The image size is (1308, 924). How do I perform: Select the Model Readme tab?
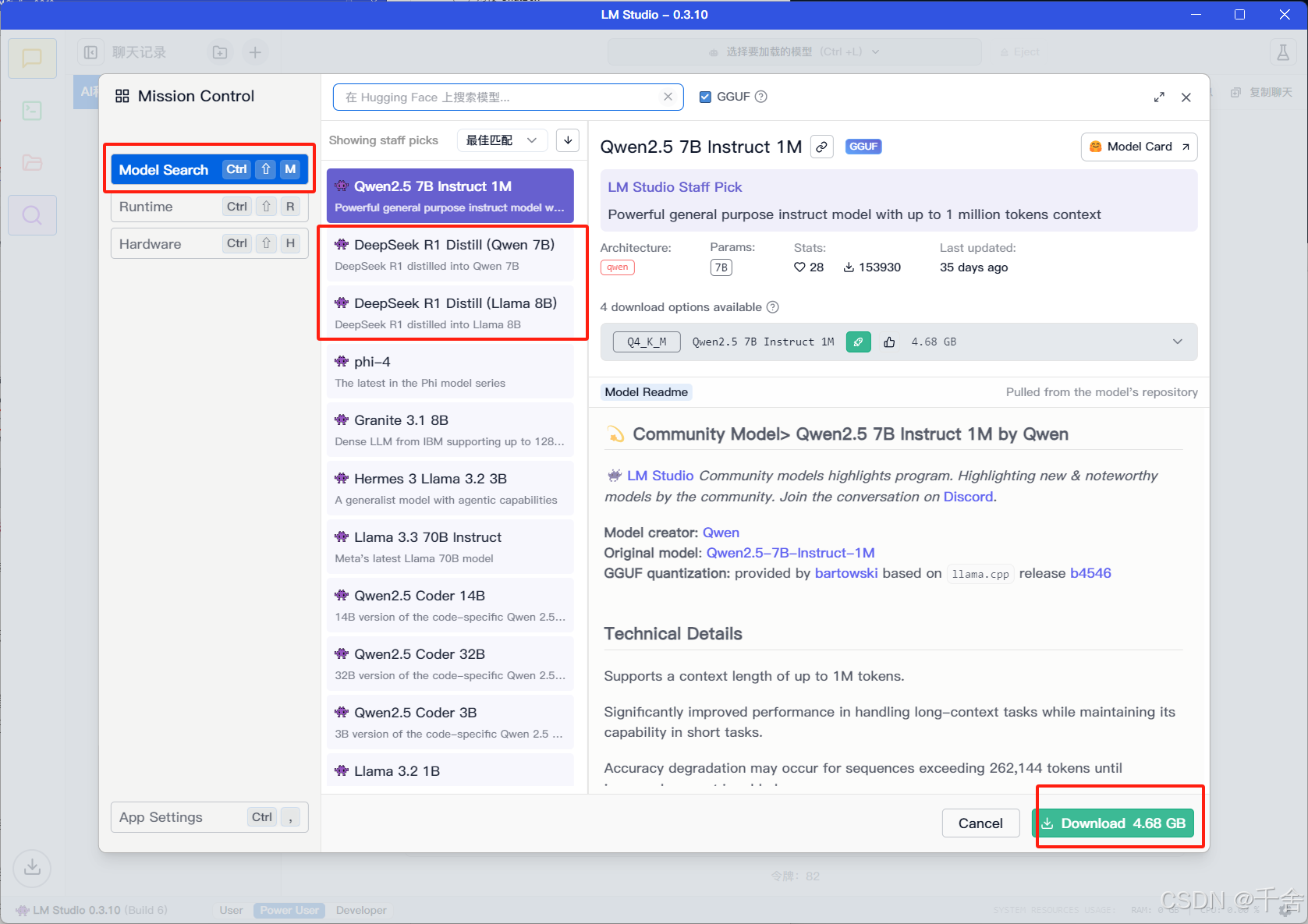click(647, 392)
